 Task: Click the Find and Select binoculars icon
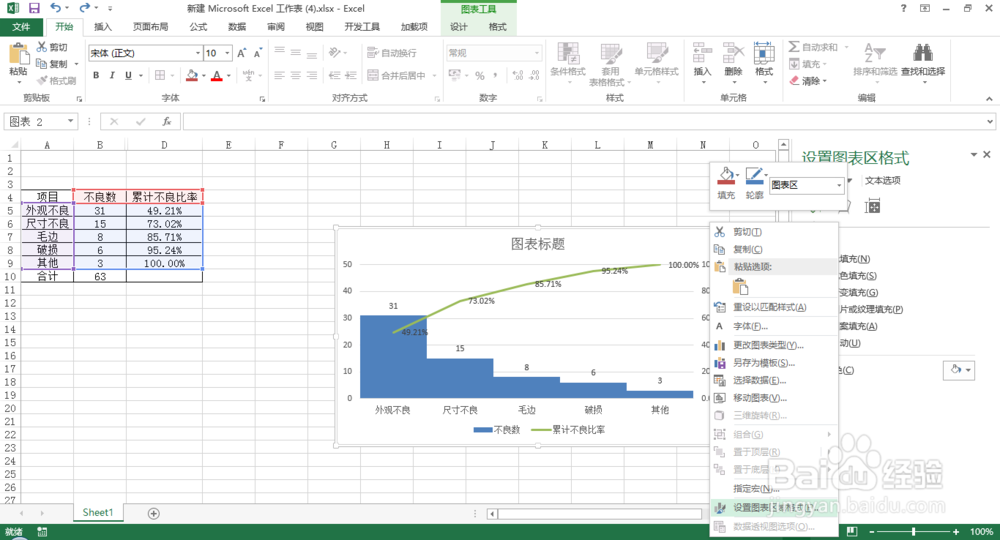[923, 54]
